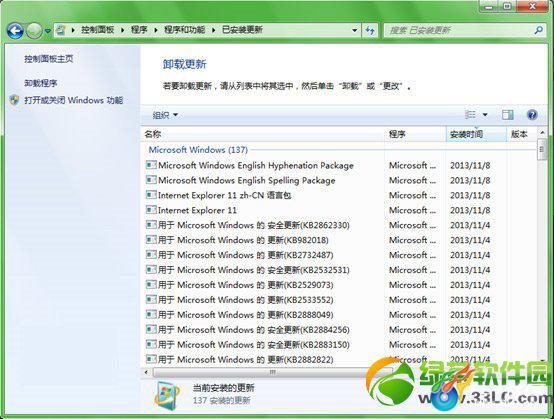Screen dimensions: 554x419
Task: Click the details pane Windows Update icon
Action: point(166,396)
